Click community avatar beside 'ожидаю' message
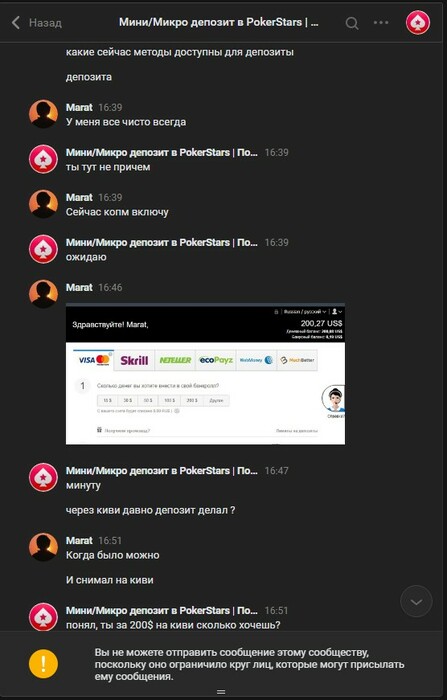447x700 pixels. [43, 249]
